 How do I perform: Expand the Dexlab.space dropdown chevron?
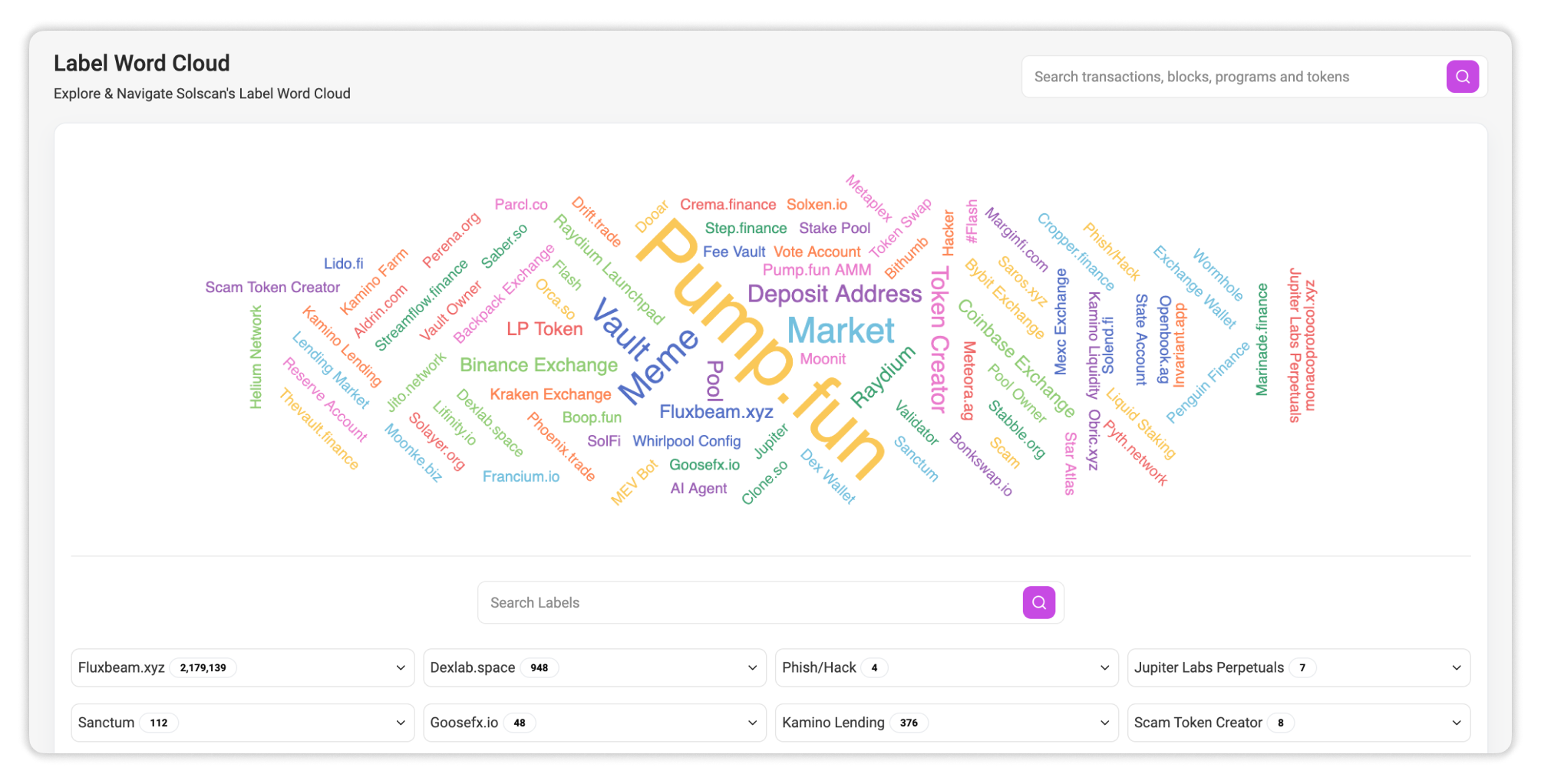[x=752, y=668]
